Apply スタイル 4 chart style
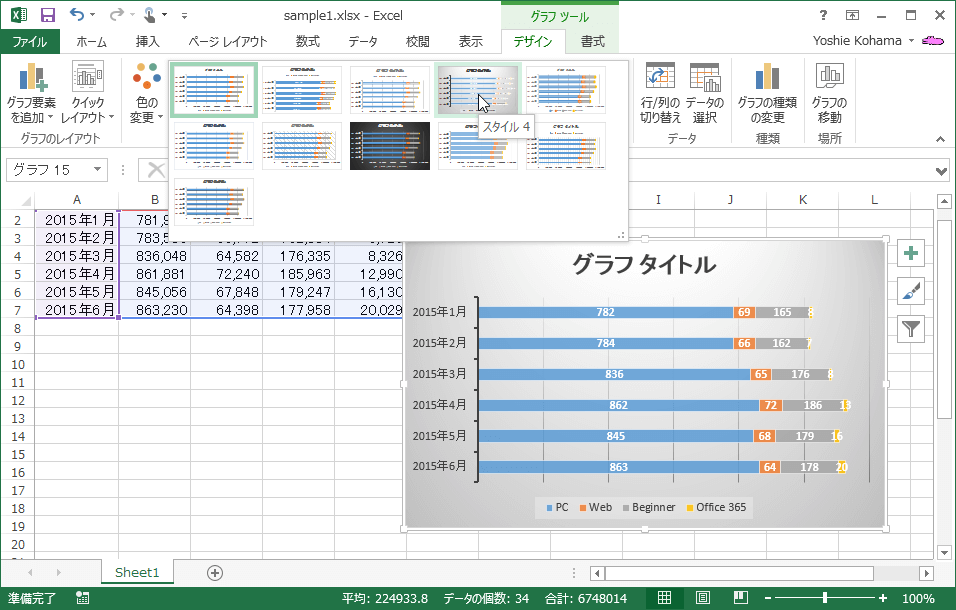This screenshot has width=956, height=610. pos(477,90)
